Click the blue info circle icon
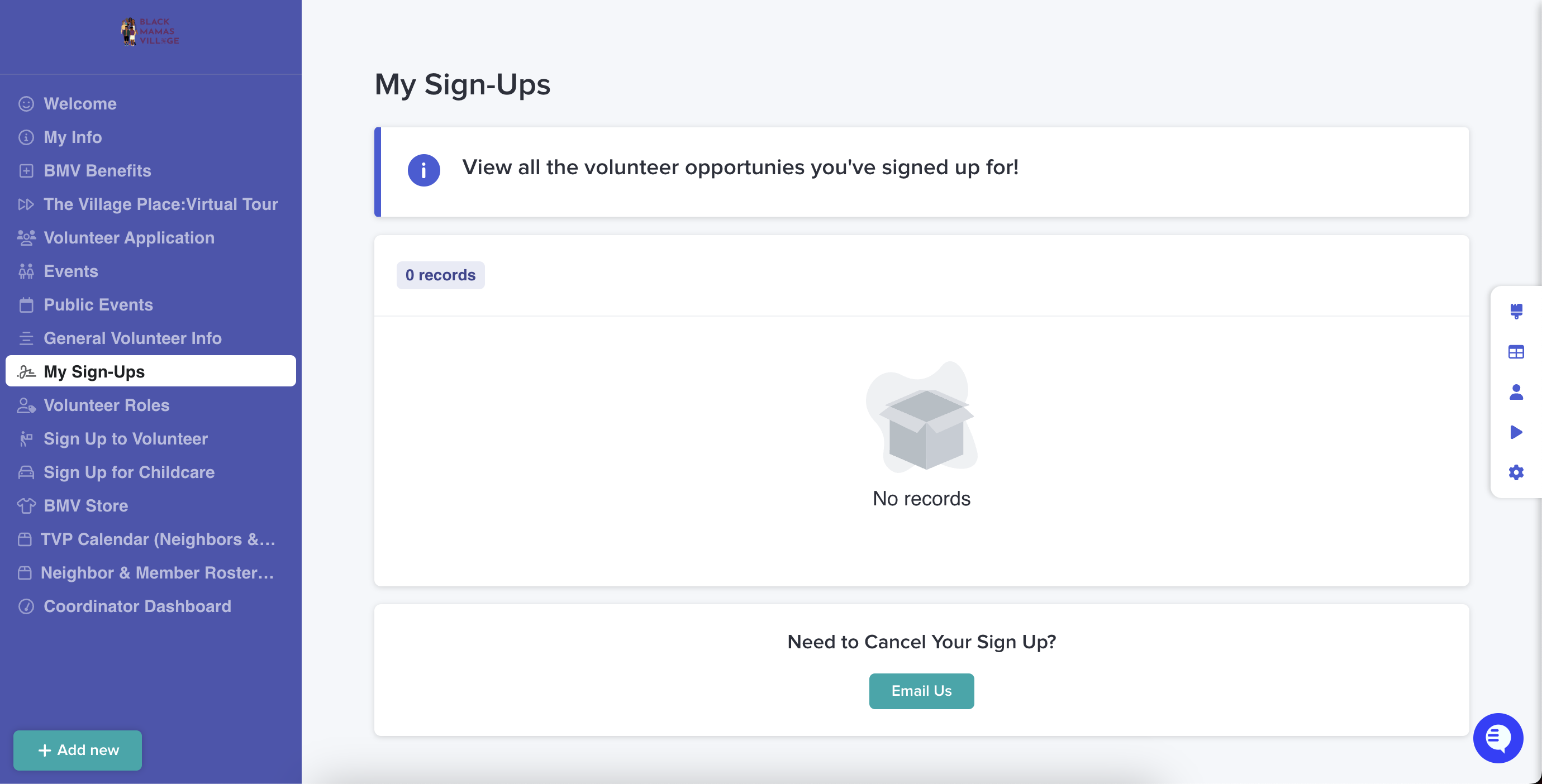 [x=424, y=170]
